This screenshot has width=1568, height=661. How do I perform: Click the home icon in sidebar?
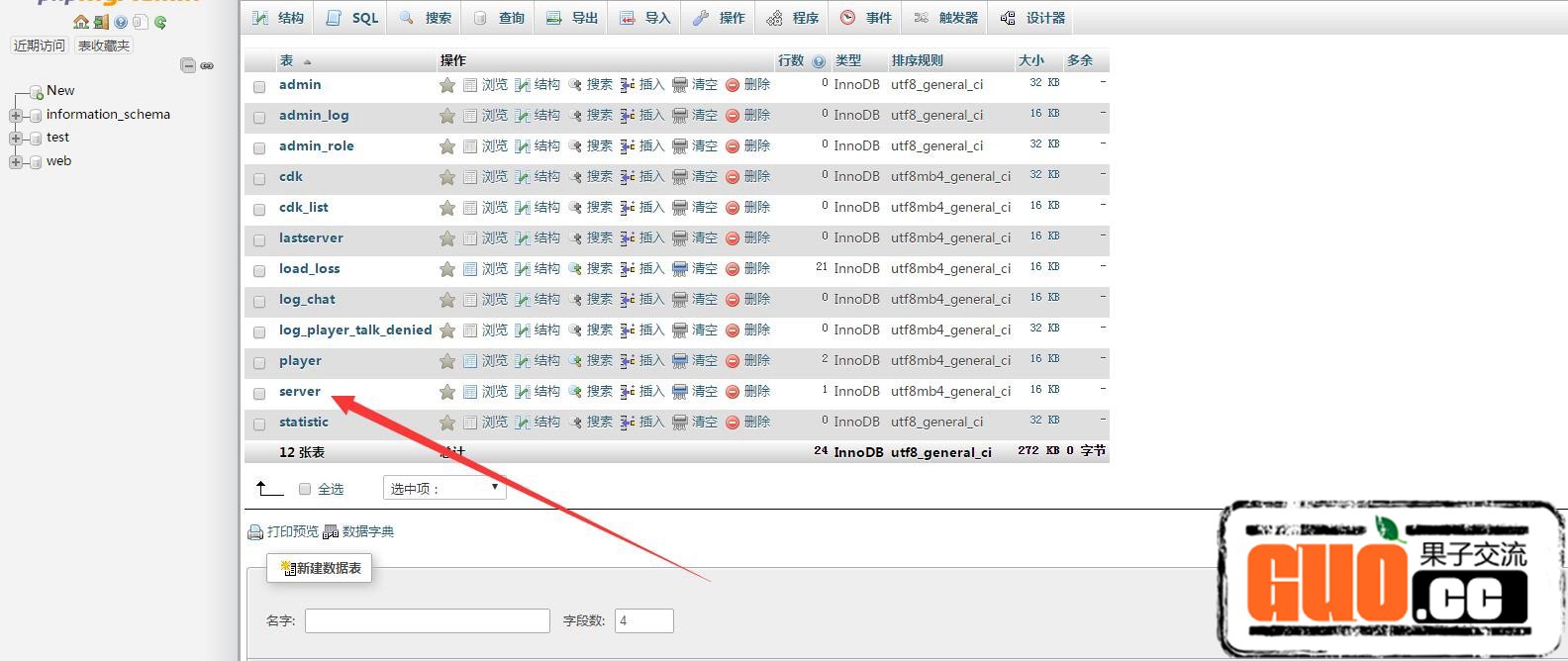tap(80, 22)
